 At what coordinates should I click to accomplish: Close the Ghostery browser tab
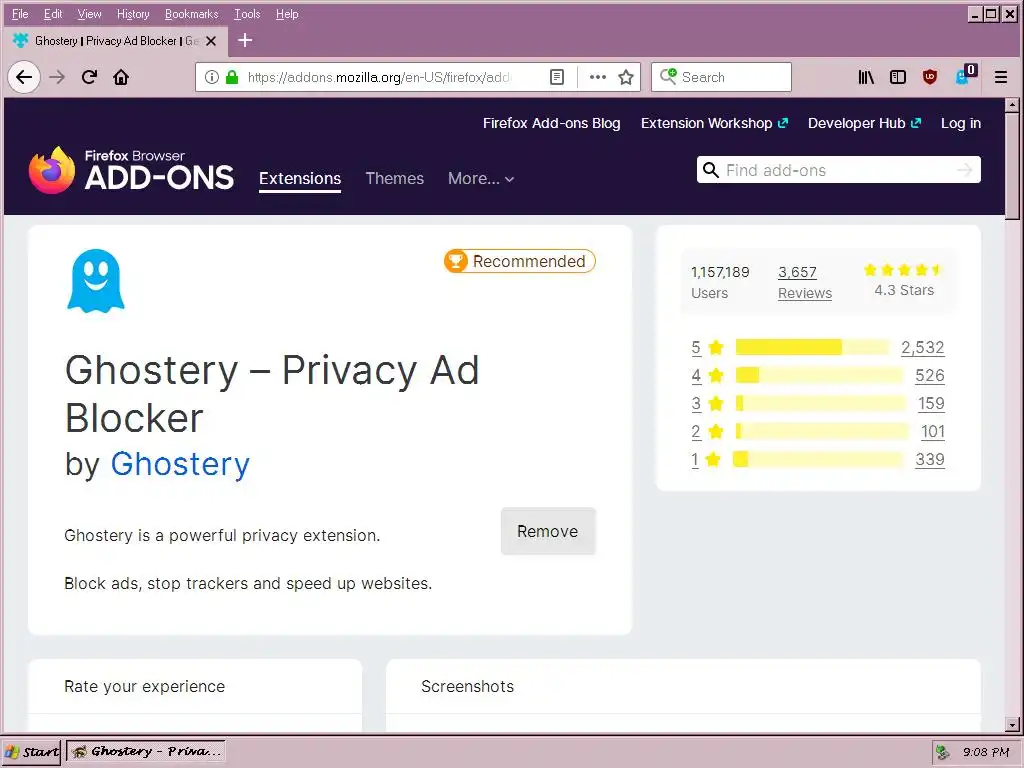[x=211, y=40]
